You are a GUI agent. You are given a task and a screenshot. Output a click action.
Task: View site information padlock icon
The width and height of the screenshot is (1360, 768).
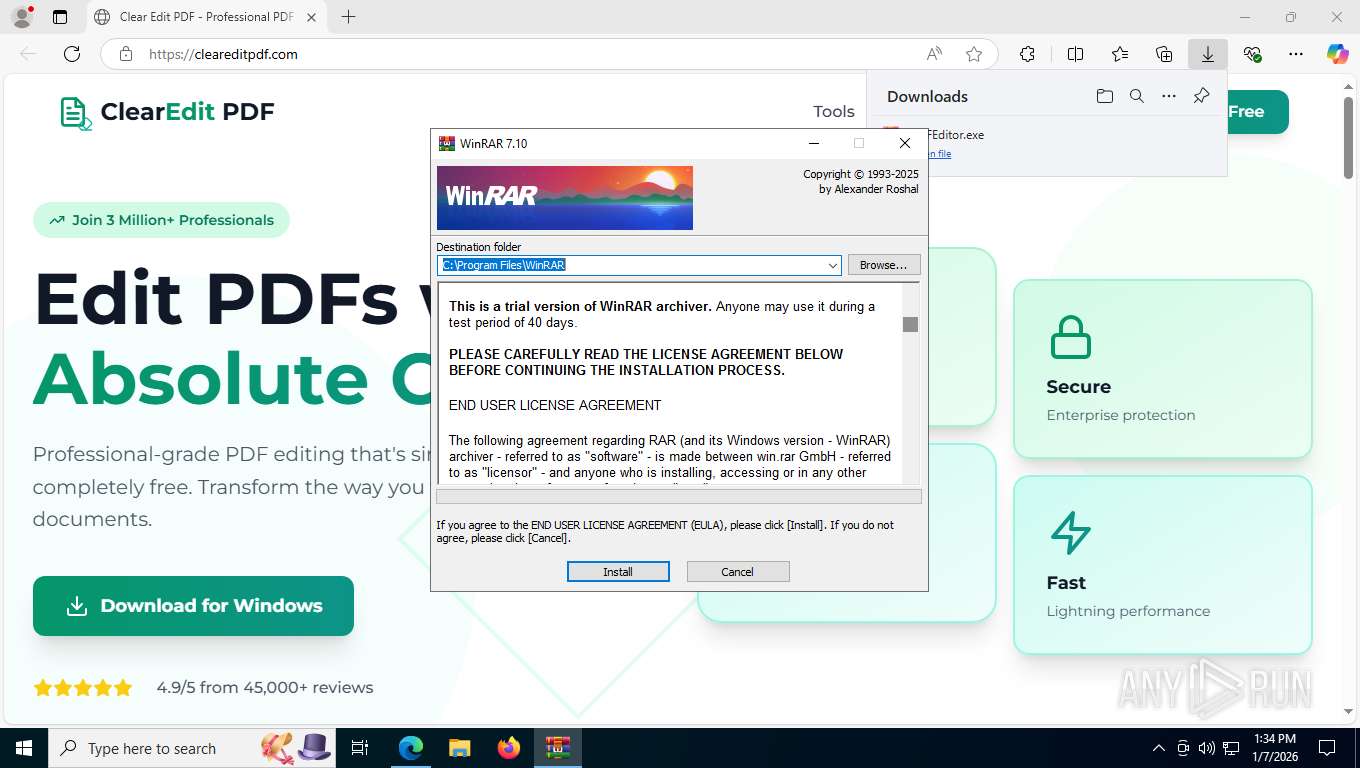pyautogui.click(x=126, y=54)
